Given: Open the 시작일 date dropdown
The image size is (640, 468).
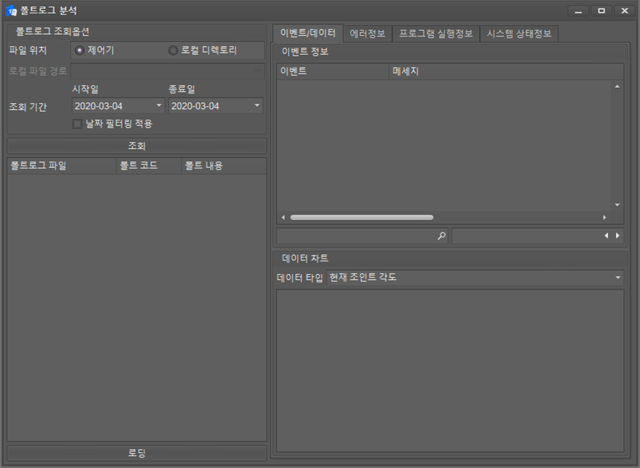Looking at the screenshot, I should (x=158, y=106).
